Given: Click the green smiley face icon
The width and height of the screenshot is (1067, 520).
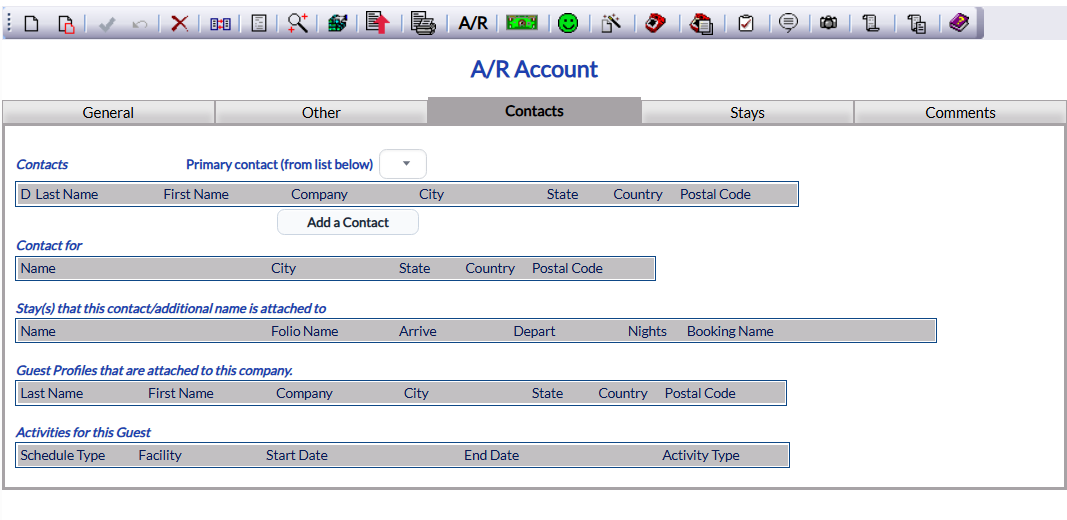Looking at the screenshot, I should pos(568,23).
